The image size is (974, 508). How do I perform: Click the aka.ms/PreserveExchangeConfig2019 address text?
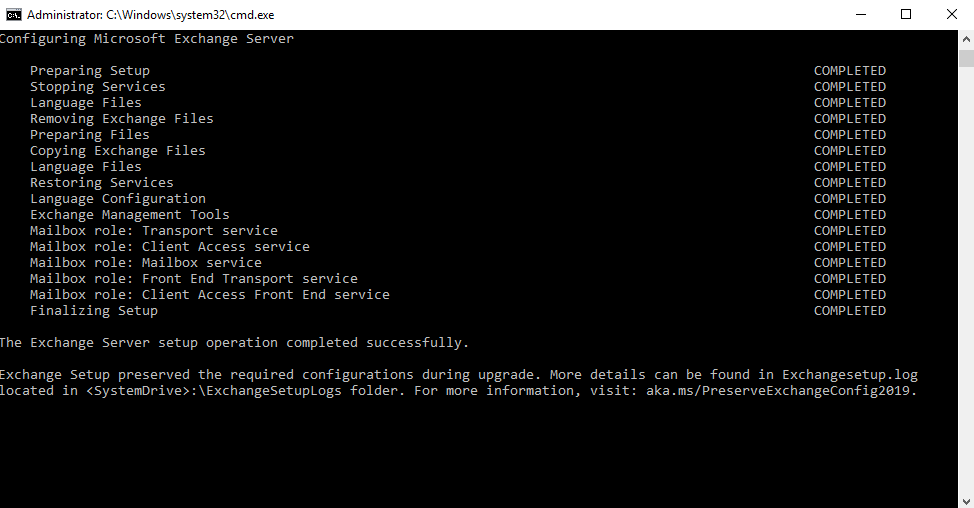click(x=781, y=391)
